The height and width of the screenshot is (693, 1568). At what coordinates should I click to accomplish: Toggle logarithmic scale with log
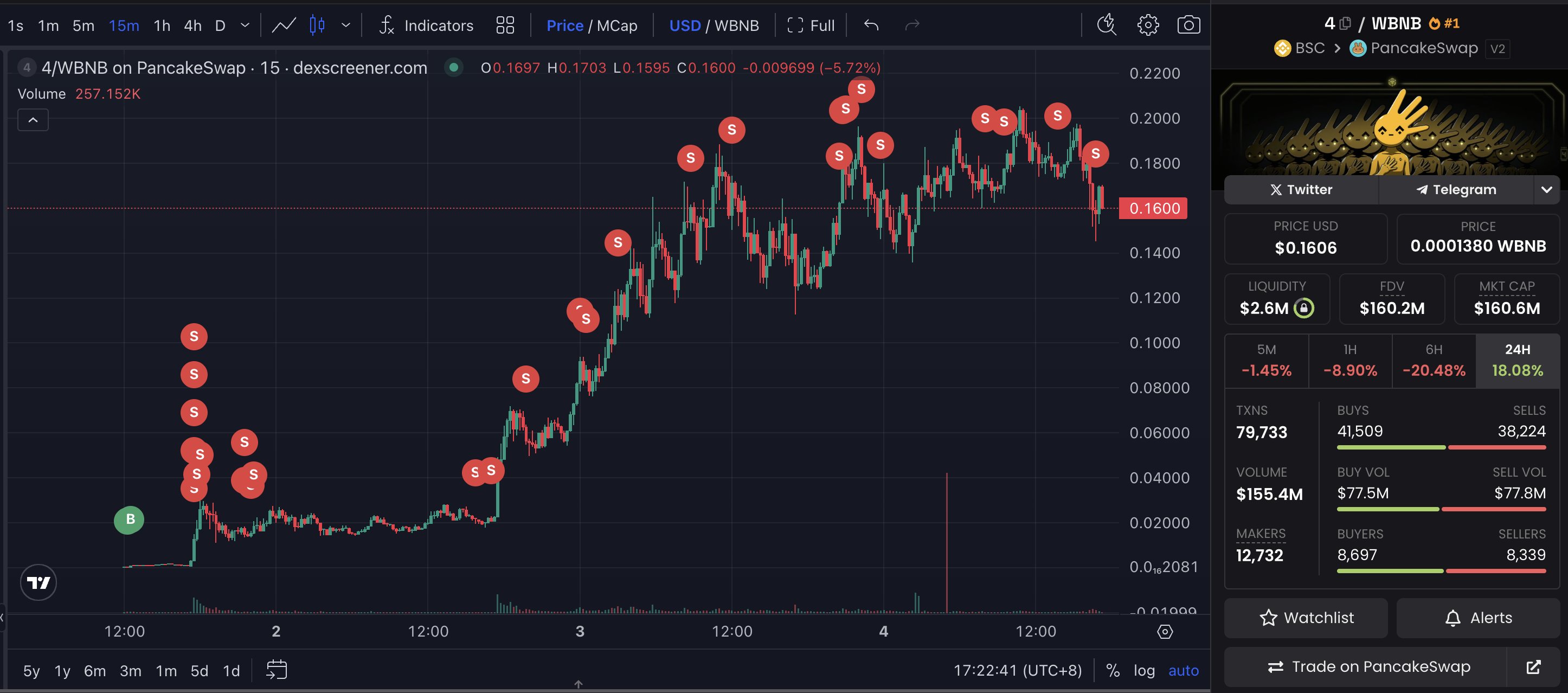click(x=1143, y=670)
